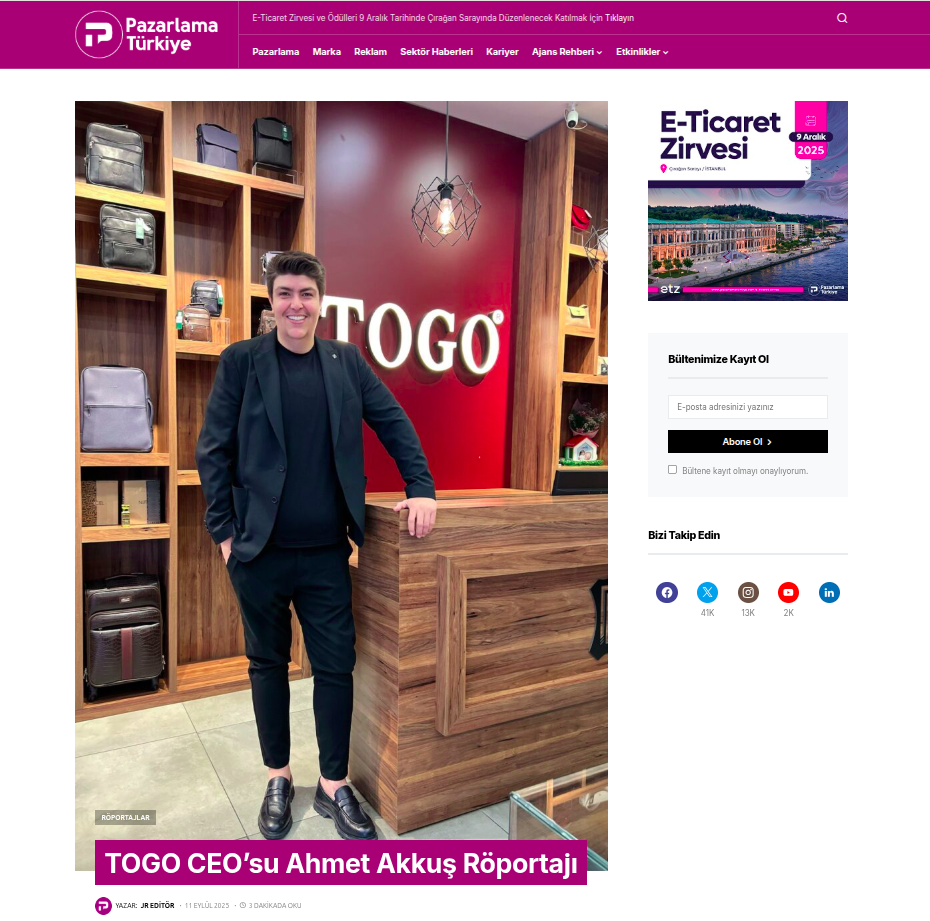This screenshot has width=930, height=921.
Task: Open the Facebook follow icon
Action: coord(667,592)
